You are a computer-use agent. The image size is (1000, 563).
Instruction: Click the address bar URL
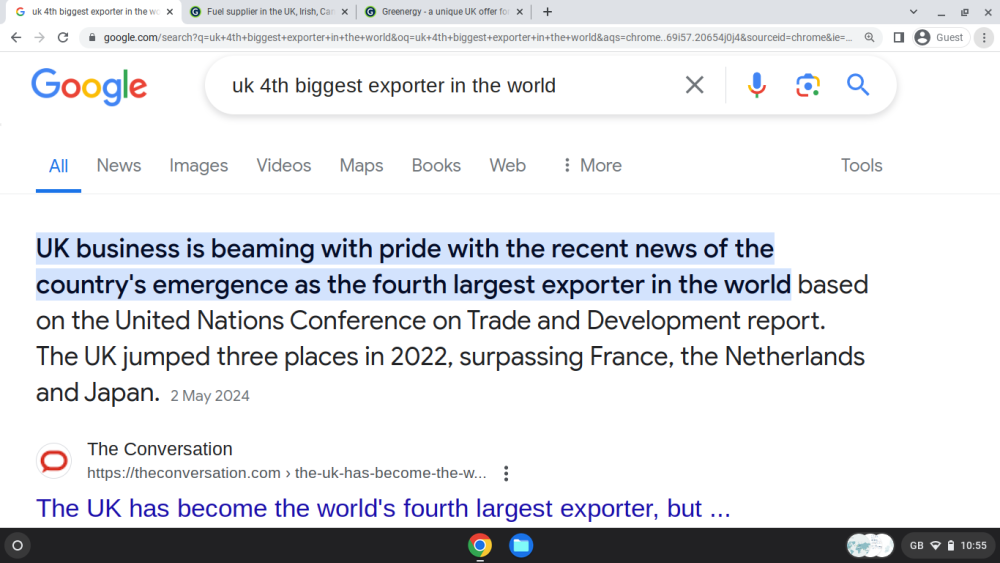(x=477, y=38)
